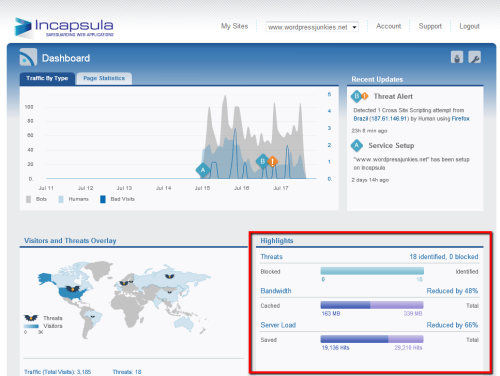Click the 'Jul 17' axis label

coord(281,188)
